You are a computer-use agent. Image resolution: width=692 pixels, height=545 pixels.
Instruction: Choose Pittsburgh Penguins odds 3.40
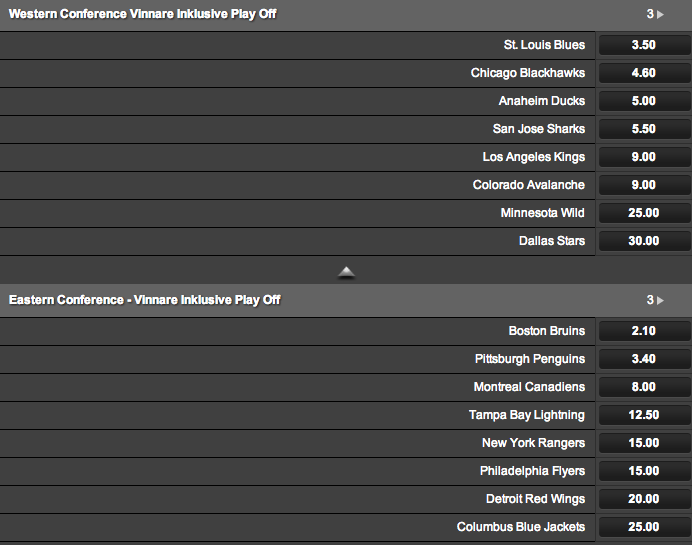point(644,359)
